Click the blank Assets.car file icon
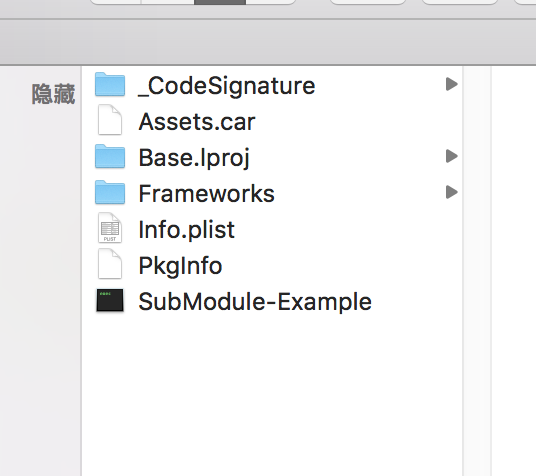This screenshot has width=536, height=476. pyautogui.click(x=110, y=120)
